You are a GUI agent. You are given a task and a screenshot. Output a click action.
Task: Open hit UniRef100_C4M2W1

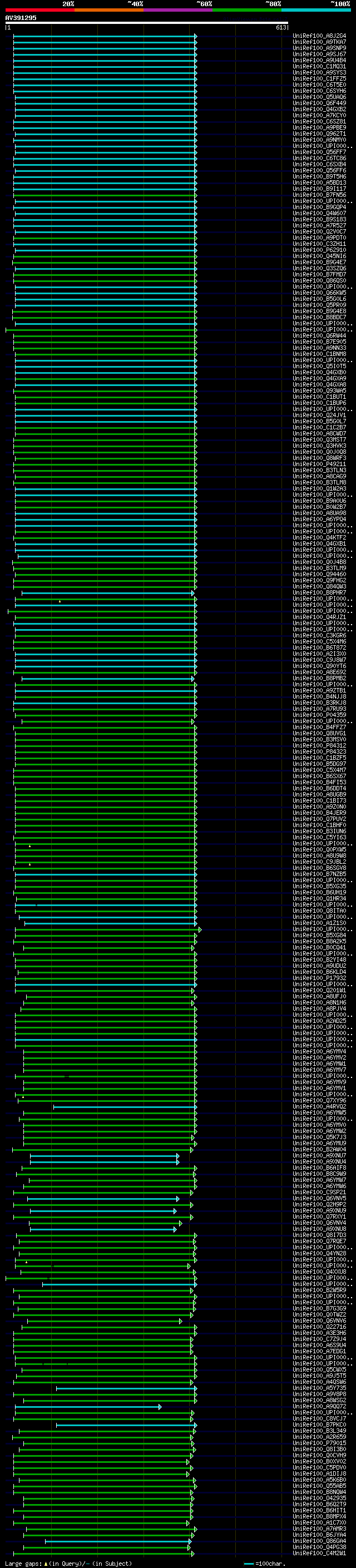tap(319, 1553)
